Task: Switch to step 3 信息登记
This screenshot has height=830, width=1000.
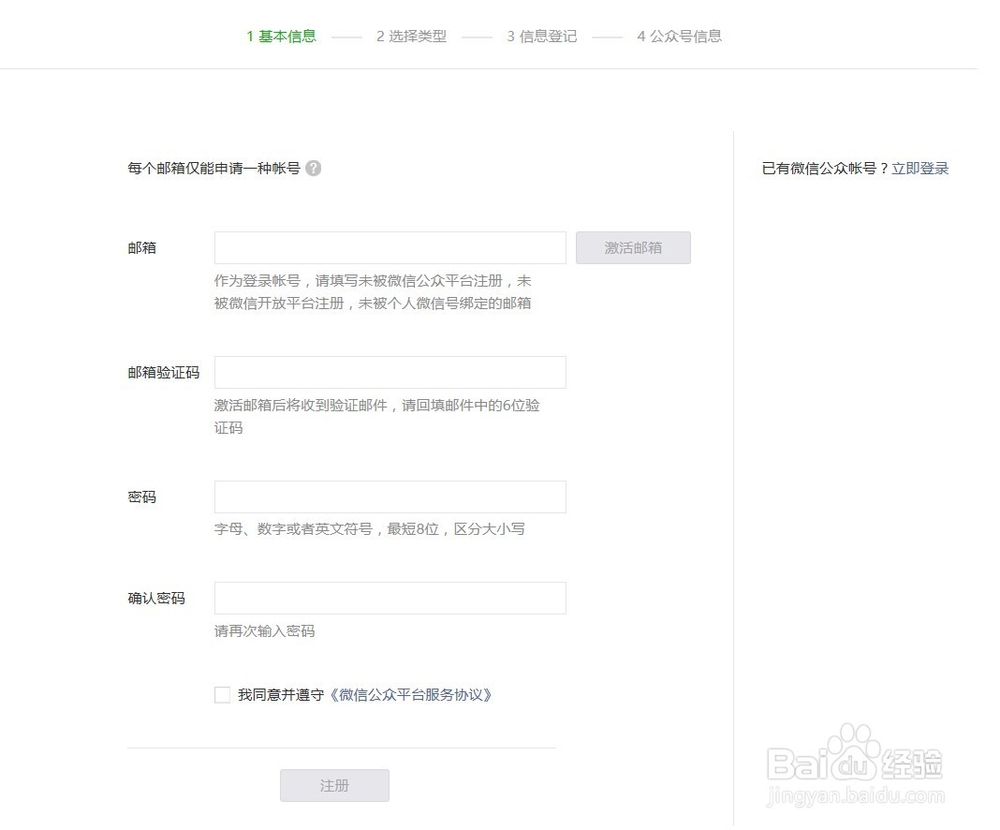Action: pos(541,36)
